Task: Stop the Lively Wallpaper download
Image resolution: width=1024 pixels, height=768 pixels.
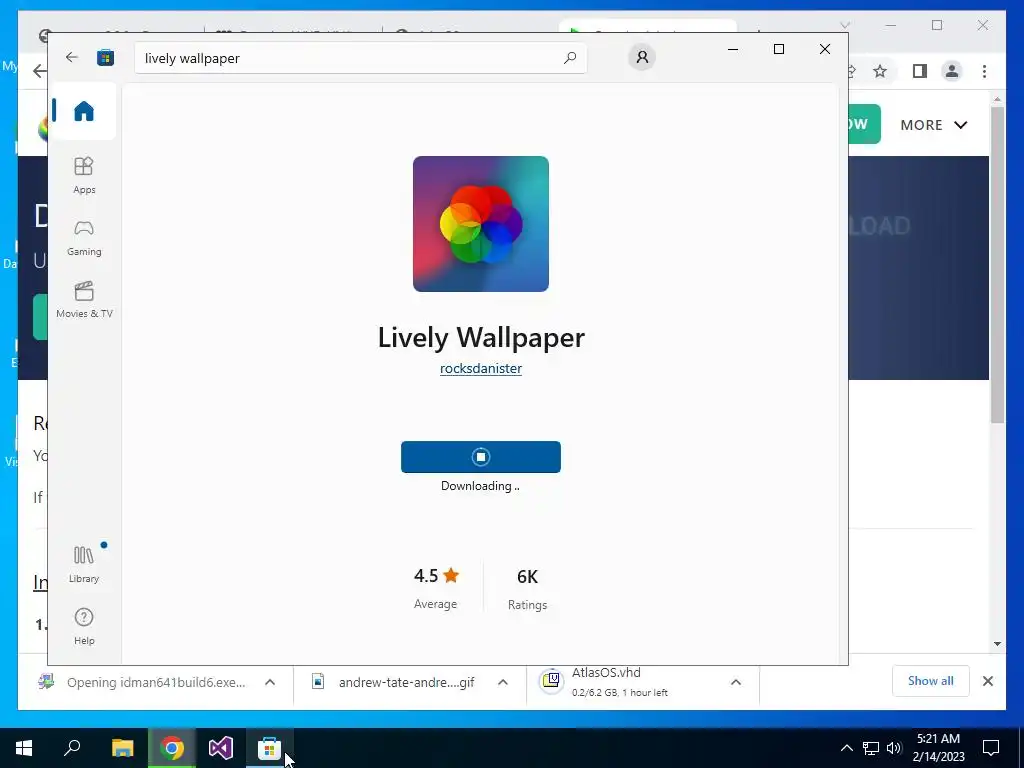Action: coord(481,456)
